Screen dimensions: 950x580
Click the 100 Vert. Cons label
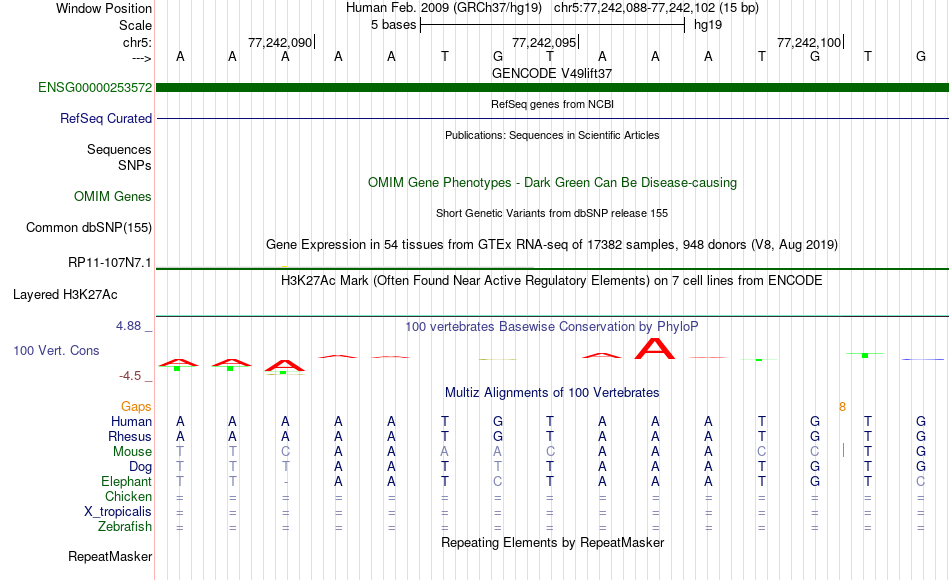click(56, 350)
